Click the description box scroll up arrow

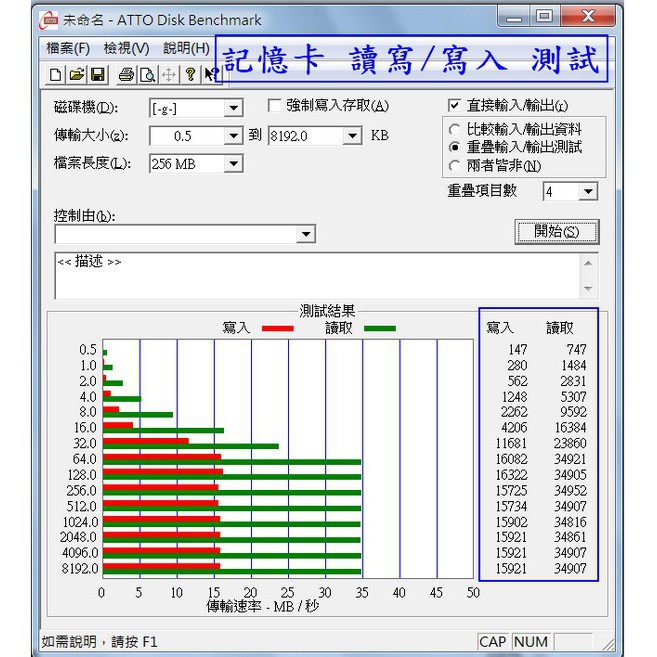click(588, 264)
